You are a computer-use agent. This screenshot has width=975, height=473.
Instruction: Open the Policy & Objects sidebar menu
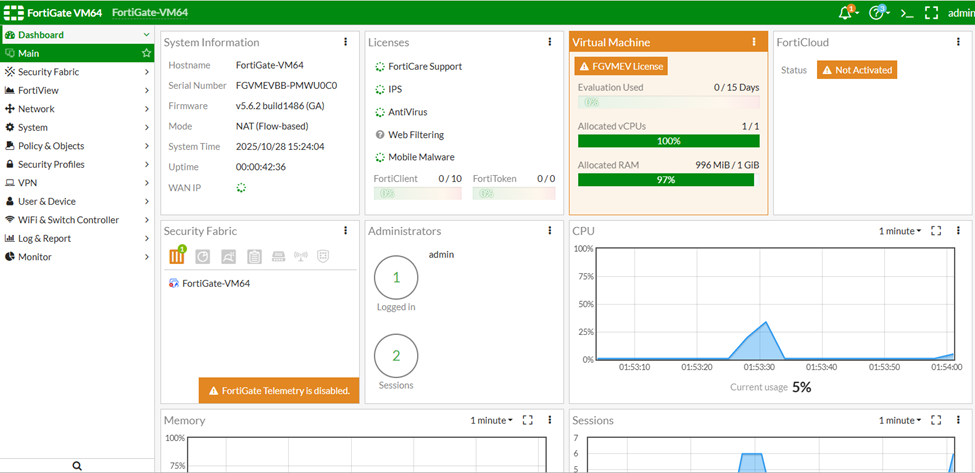coord(77,146)
